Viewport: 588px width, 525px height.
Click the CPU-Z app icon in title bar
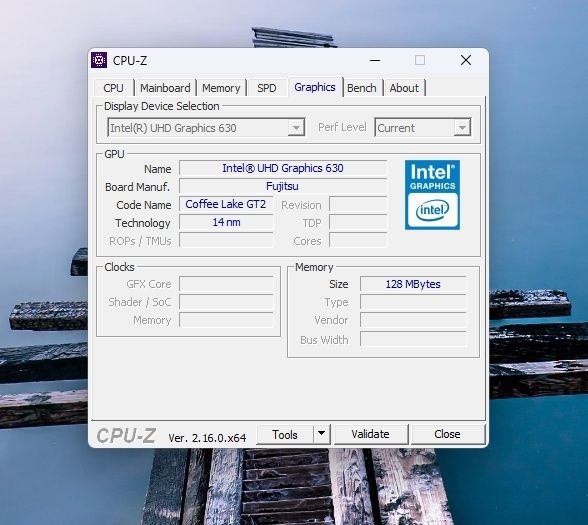click(x=99, y=60)
